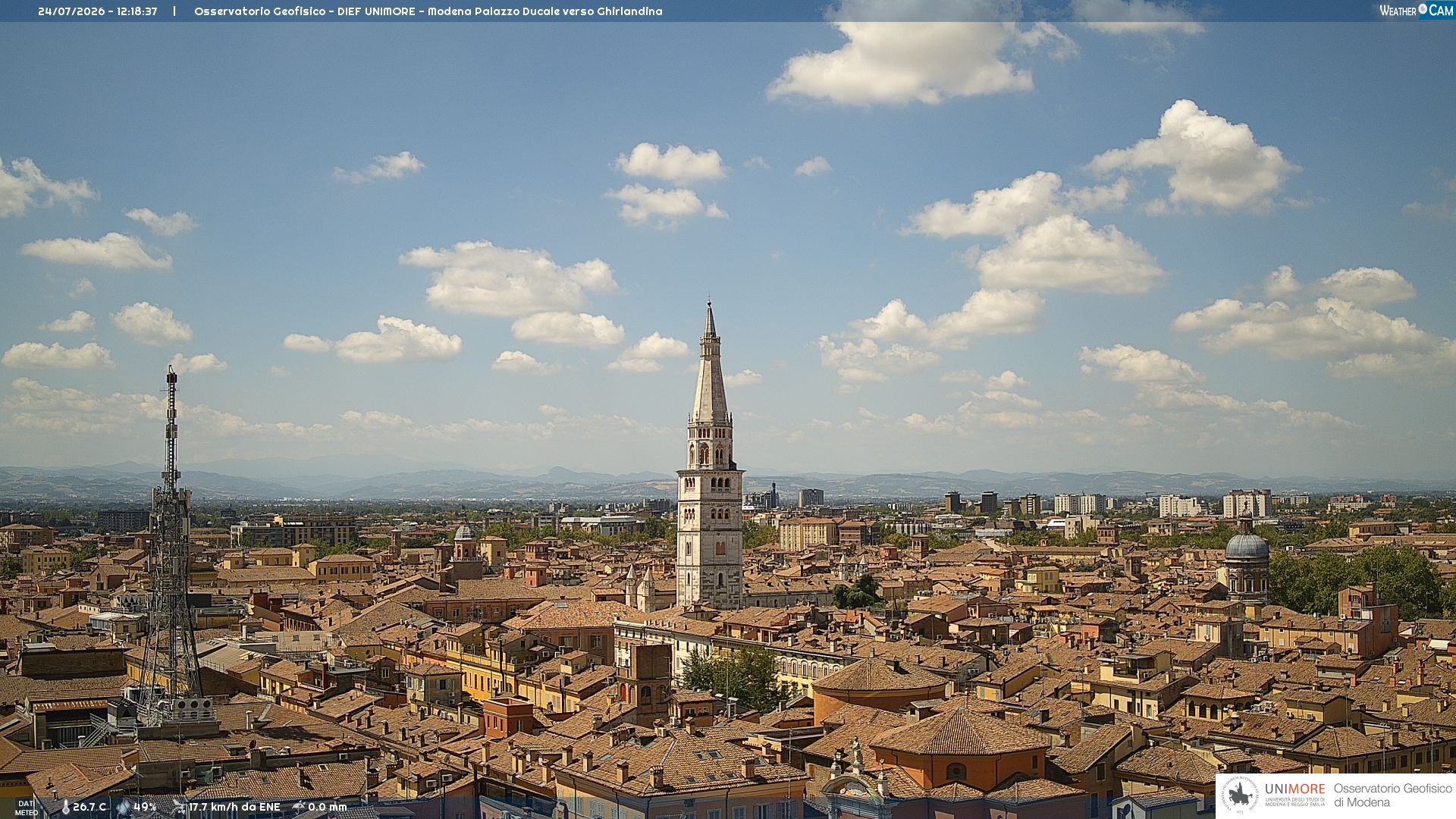Click the DATI METEO label
This screenshot has height=819, width=1456.
(27, 808)
